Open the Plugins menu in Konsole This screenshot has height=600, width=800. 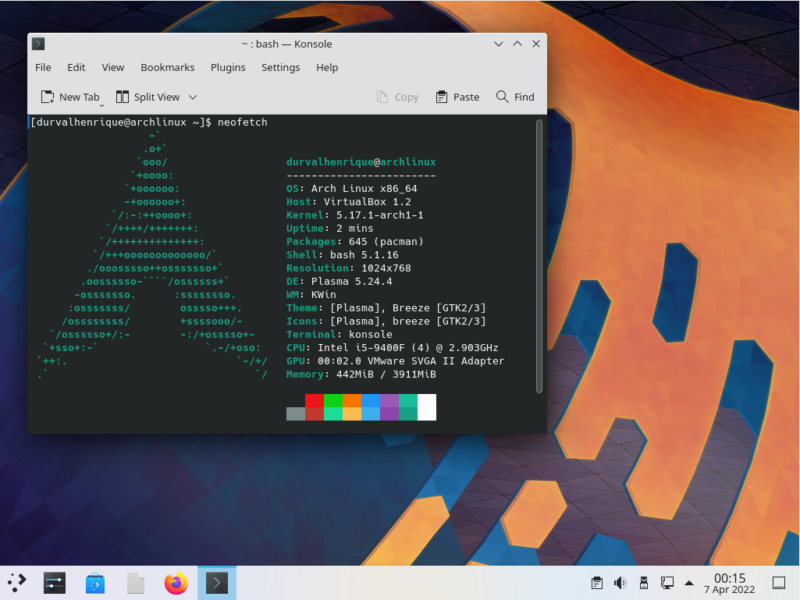[x=228, y=67]
